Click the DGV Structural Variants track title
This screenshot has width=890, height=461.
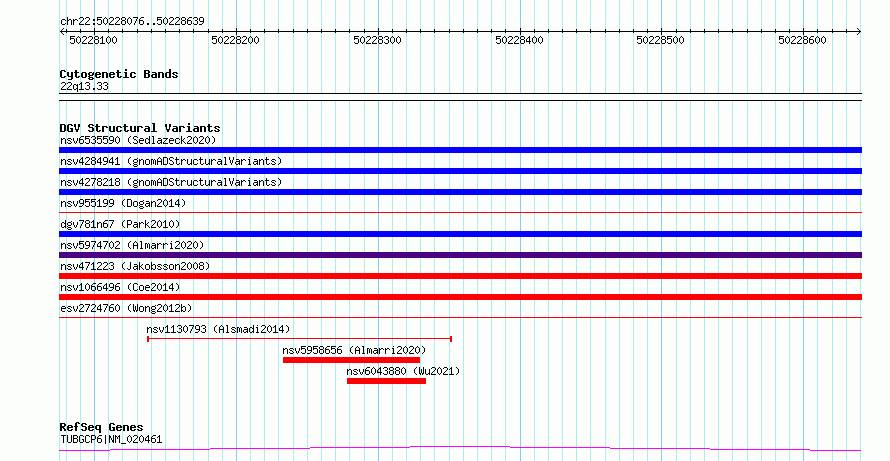[x=140, y=128]
